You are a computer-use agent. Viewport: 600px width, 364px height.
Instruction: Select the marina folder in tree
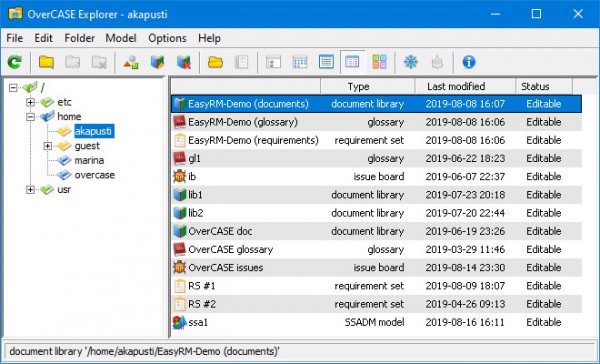point(89,160)
